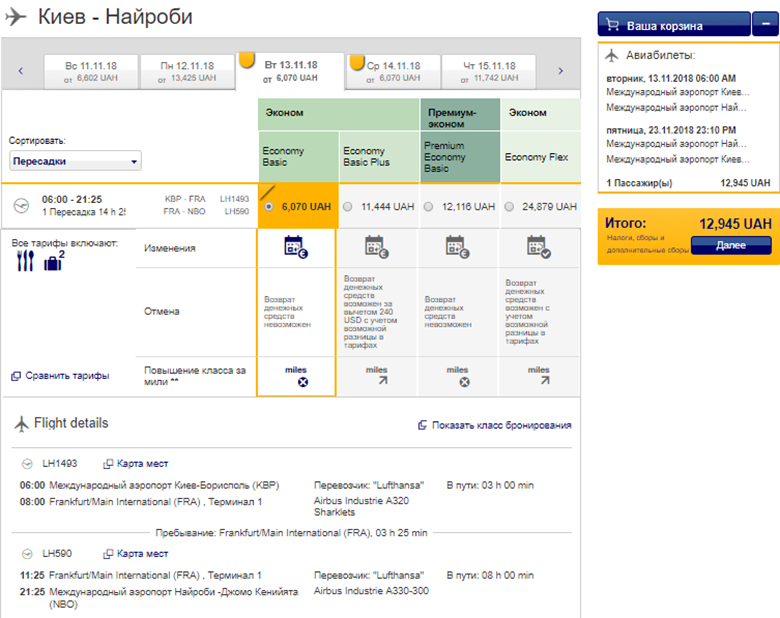The height and width of the screenshot is (618, 780).
Task: Click the miles unavailable icon under Premium Economy Basic
Action: [x=459, y=381]
